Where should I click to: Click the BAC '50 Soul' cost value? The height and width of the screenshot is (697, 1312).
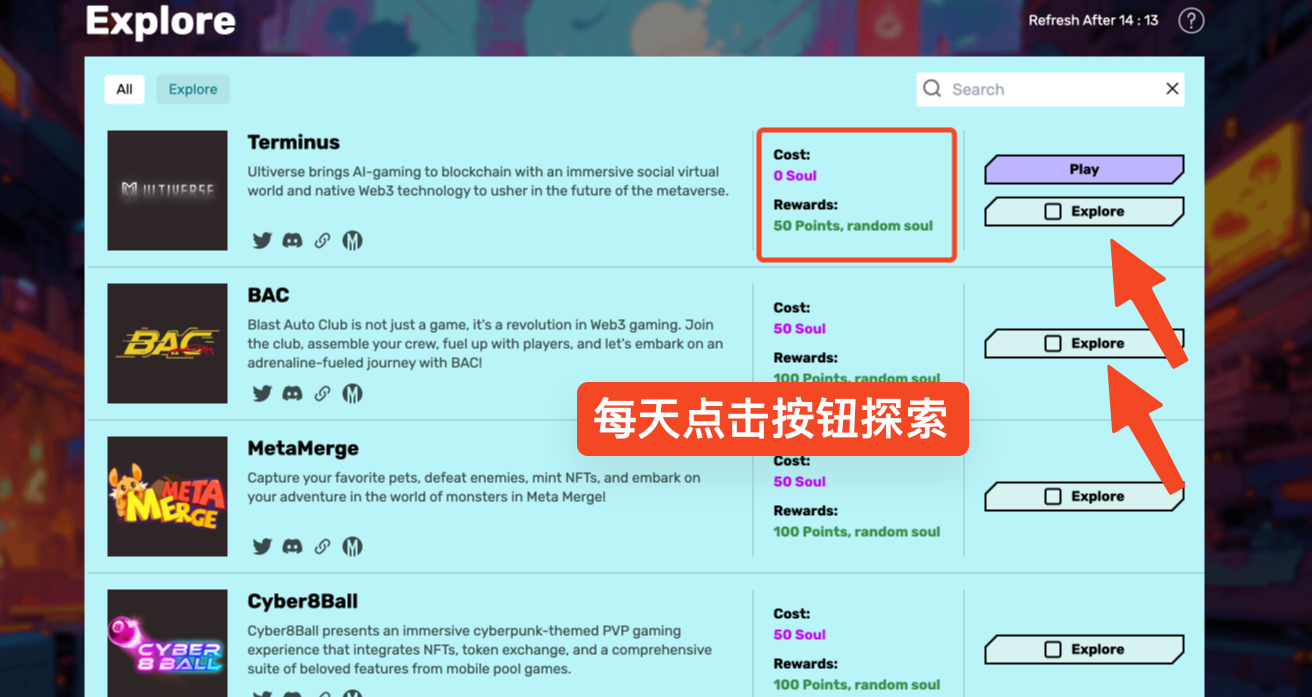(800, 328)
